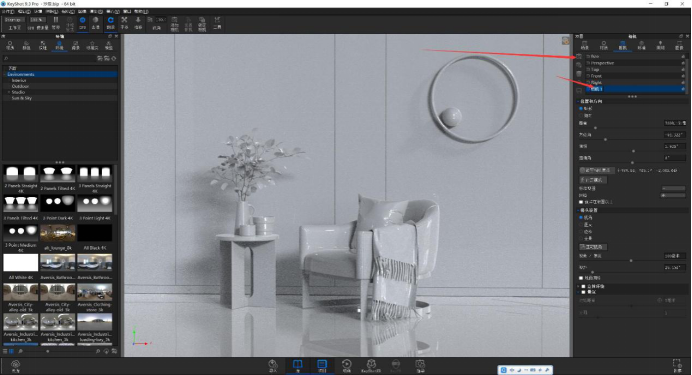Switch to Project Lighting tab
Image resolution: width=692 pixels, height=375 pixels.
click(660, 45)
